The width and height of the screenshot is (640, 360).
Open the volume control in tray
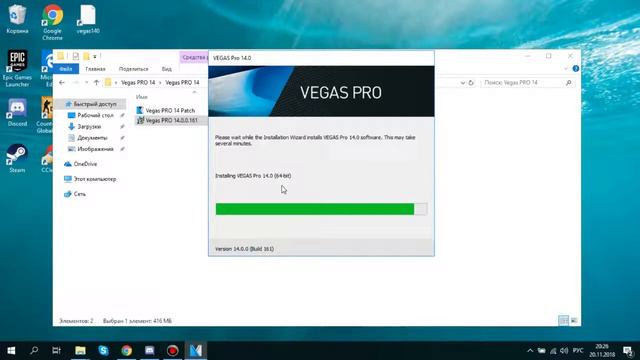pos(564,351)
